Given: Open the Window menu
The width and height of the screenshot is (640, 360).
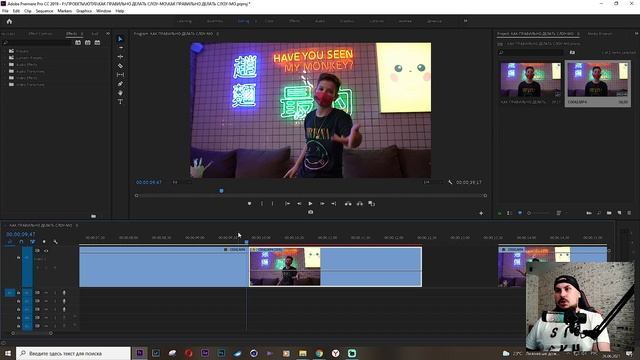Looking at the screenshot, I should click(103, 11).
